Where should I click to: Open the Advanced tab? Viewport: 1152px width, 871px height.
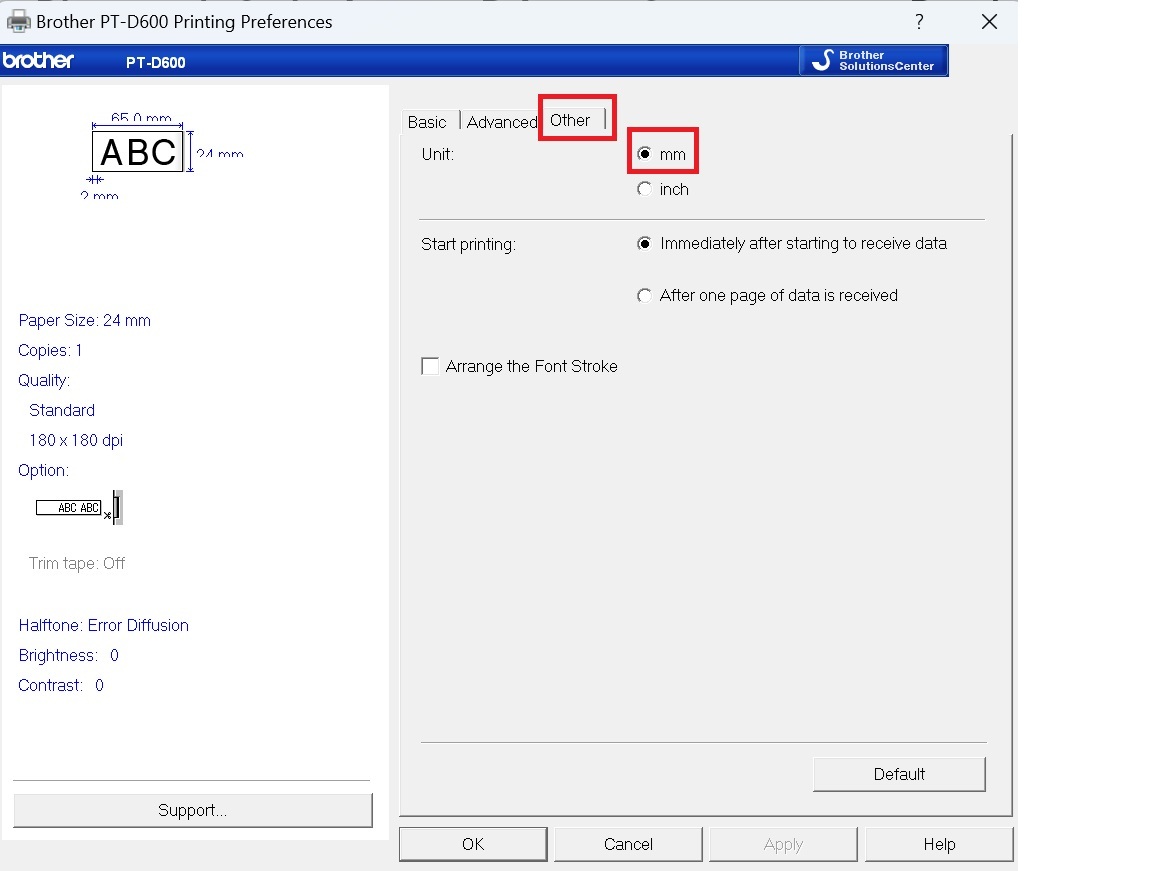coord(501,122)
